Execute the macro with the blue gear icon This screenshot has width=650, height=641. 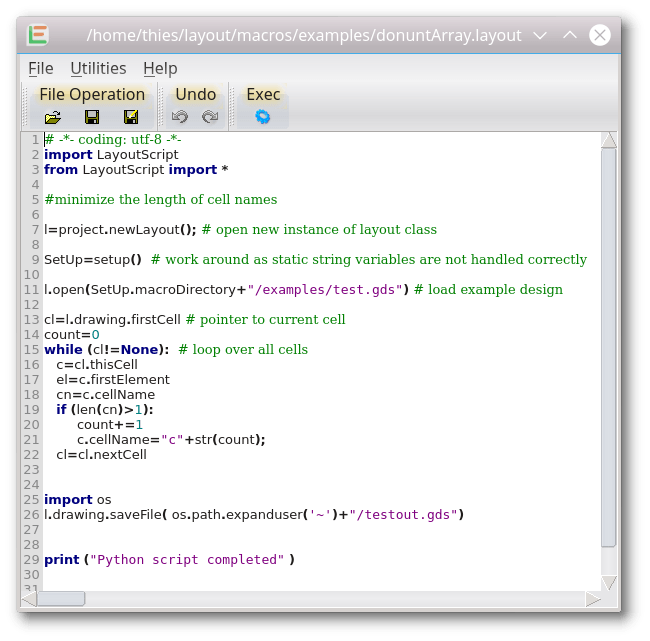click(x=263, y=117)
